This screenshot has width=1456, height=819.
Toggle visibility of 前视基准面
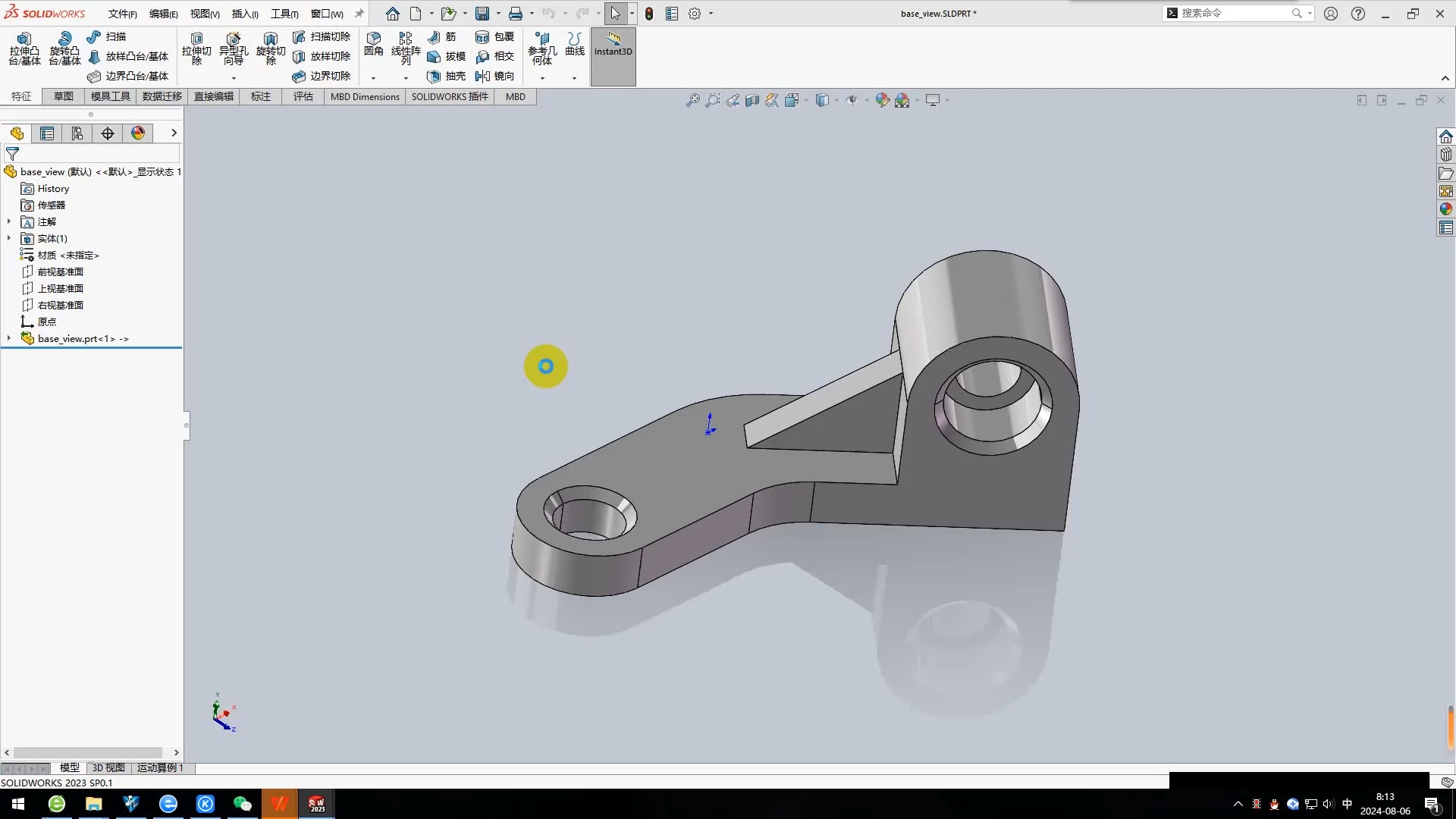click(x=60, y=271)
